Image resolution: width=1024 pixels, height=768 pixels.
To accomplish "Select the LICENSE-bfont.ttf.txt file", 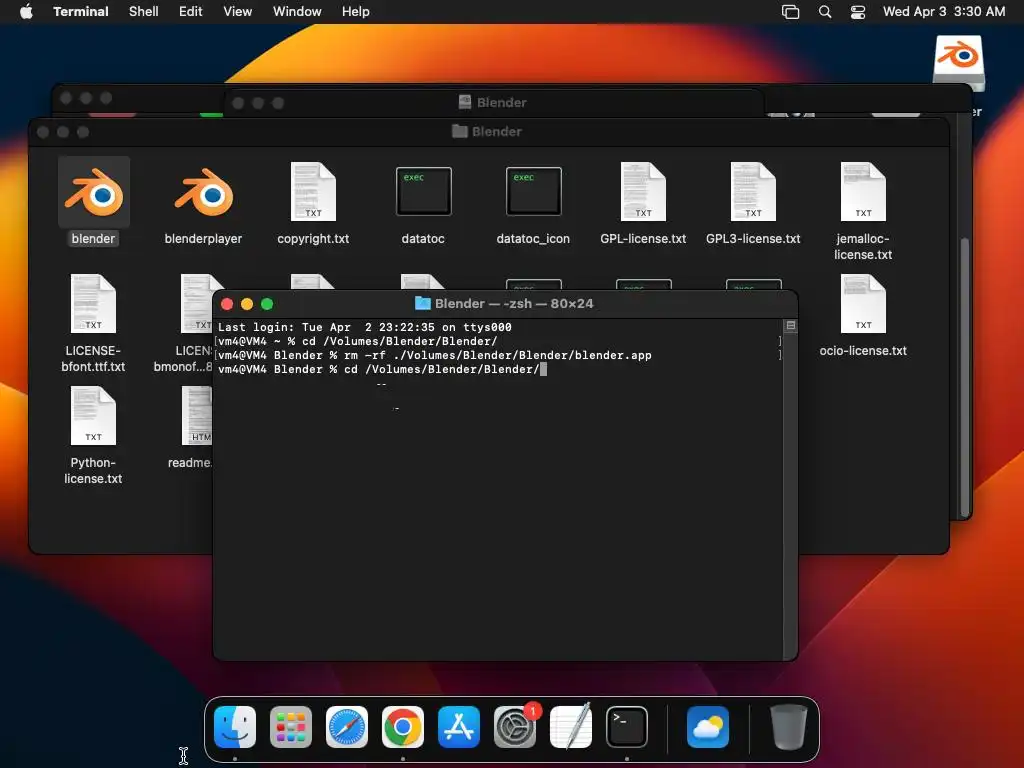I will 93,304.
